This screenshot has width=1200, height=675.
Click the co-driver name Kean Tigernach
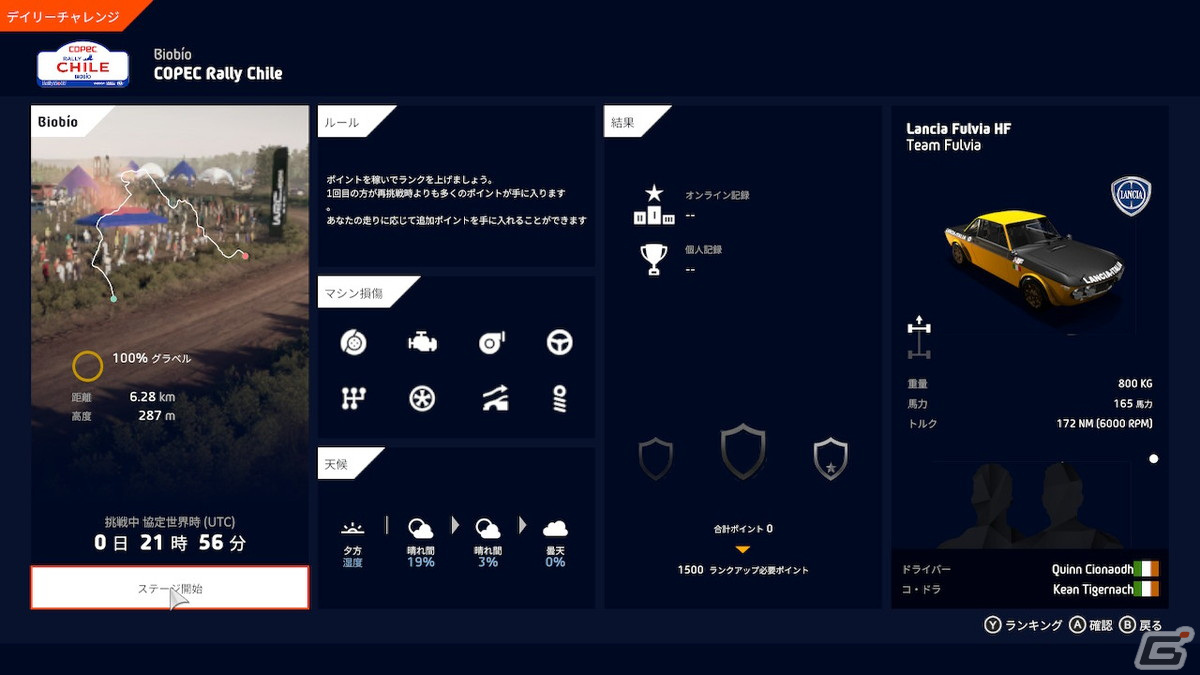click(1092, 589)
